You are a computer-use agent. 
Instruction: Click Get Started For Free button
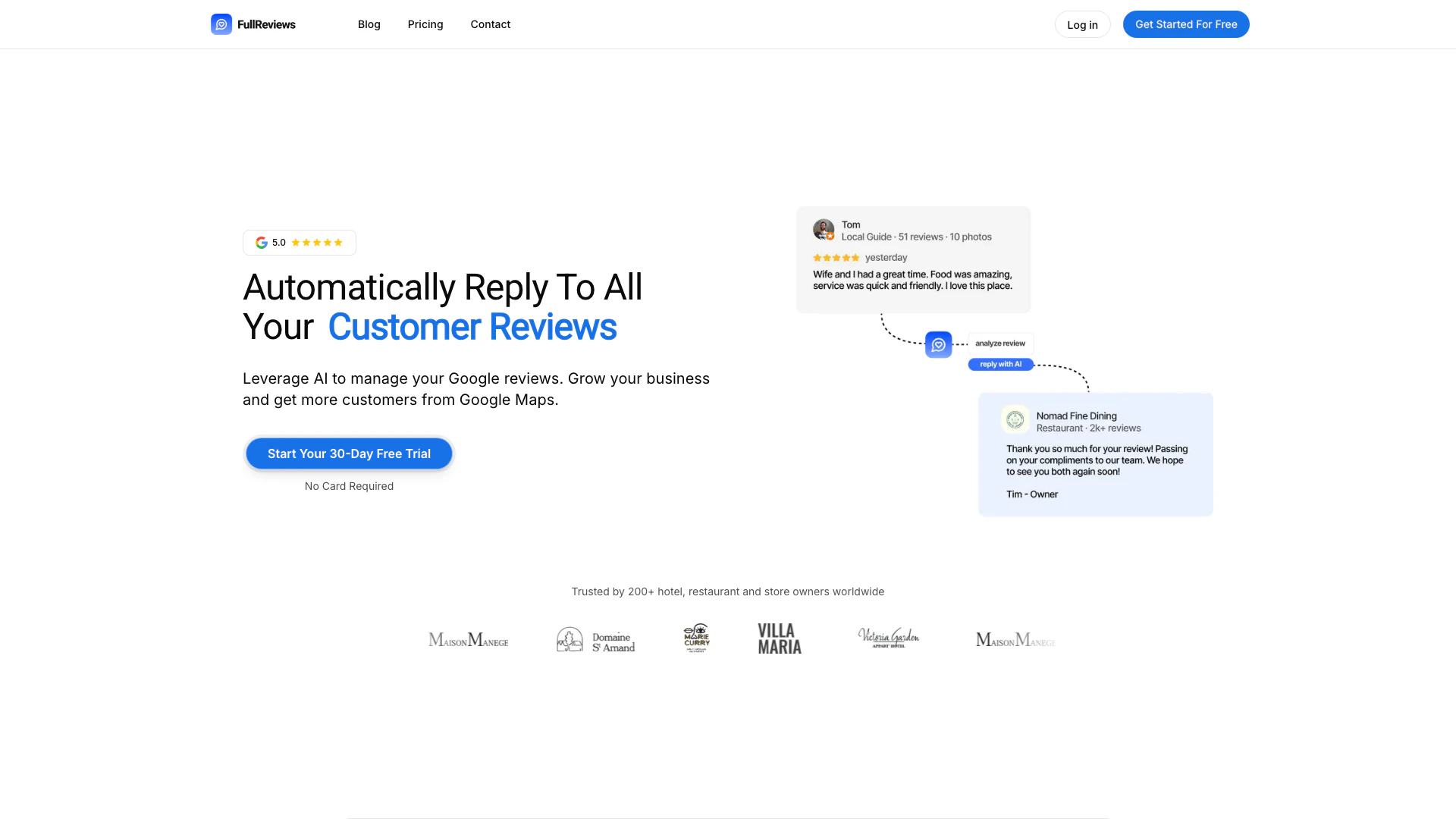pos(1185,24)
